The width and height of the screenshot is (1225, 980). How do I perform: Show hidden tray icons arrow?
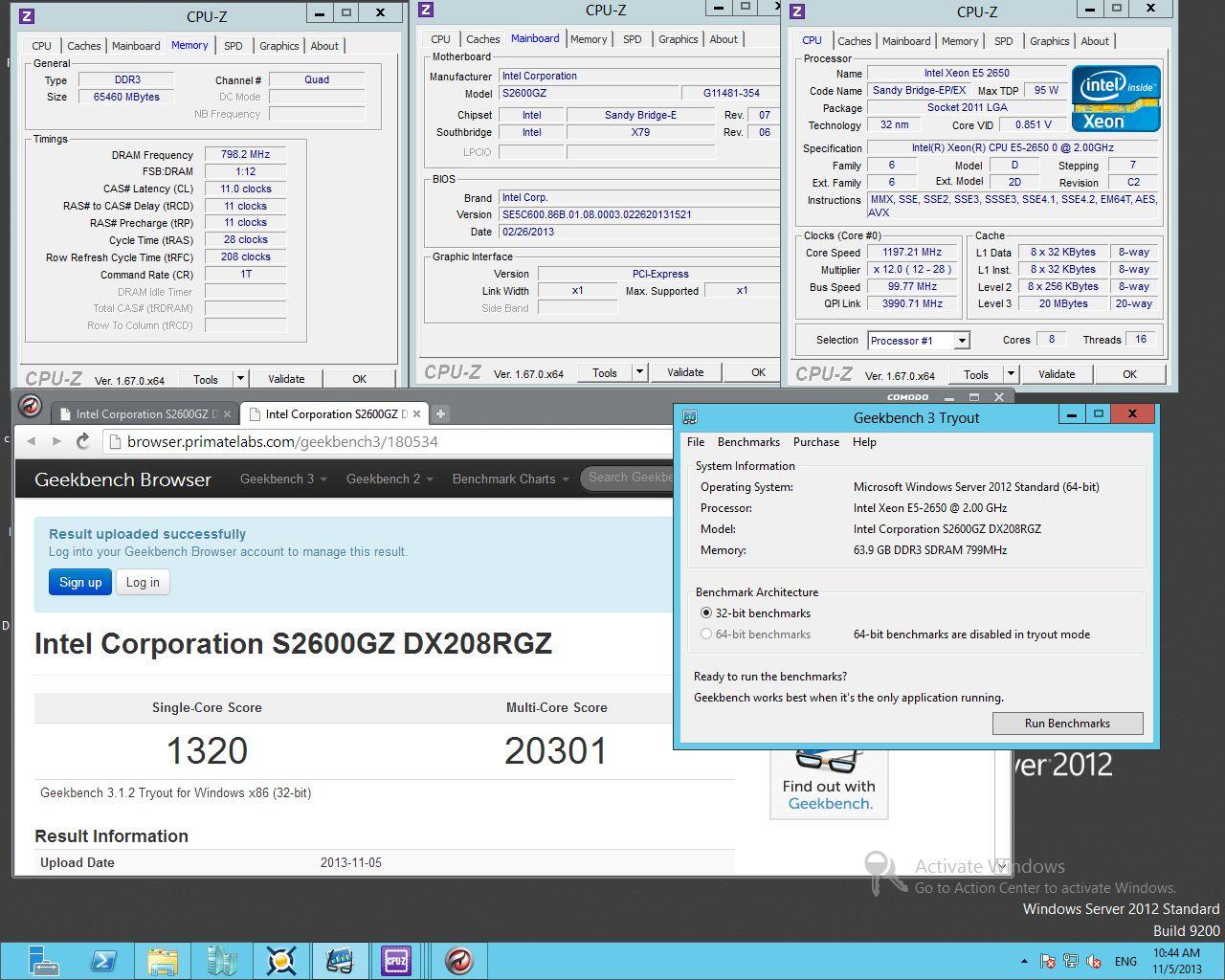1024,961
